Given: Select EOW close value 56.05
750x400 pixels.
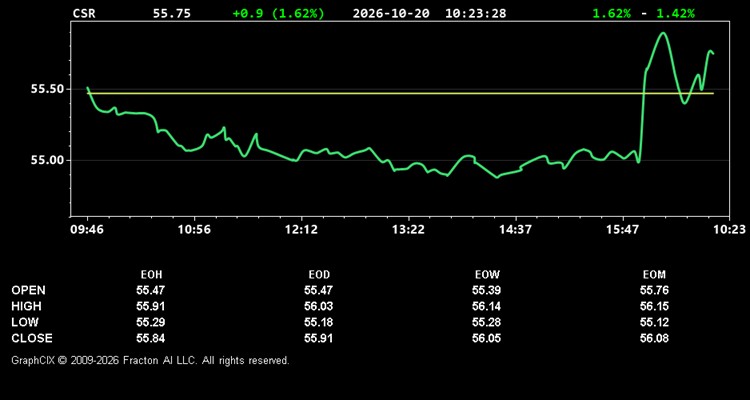Looking at the screenshot, I should pyautogui.click(x=486, y=338).
